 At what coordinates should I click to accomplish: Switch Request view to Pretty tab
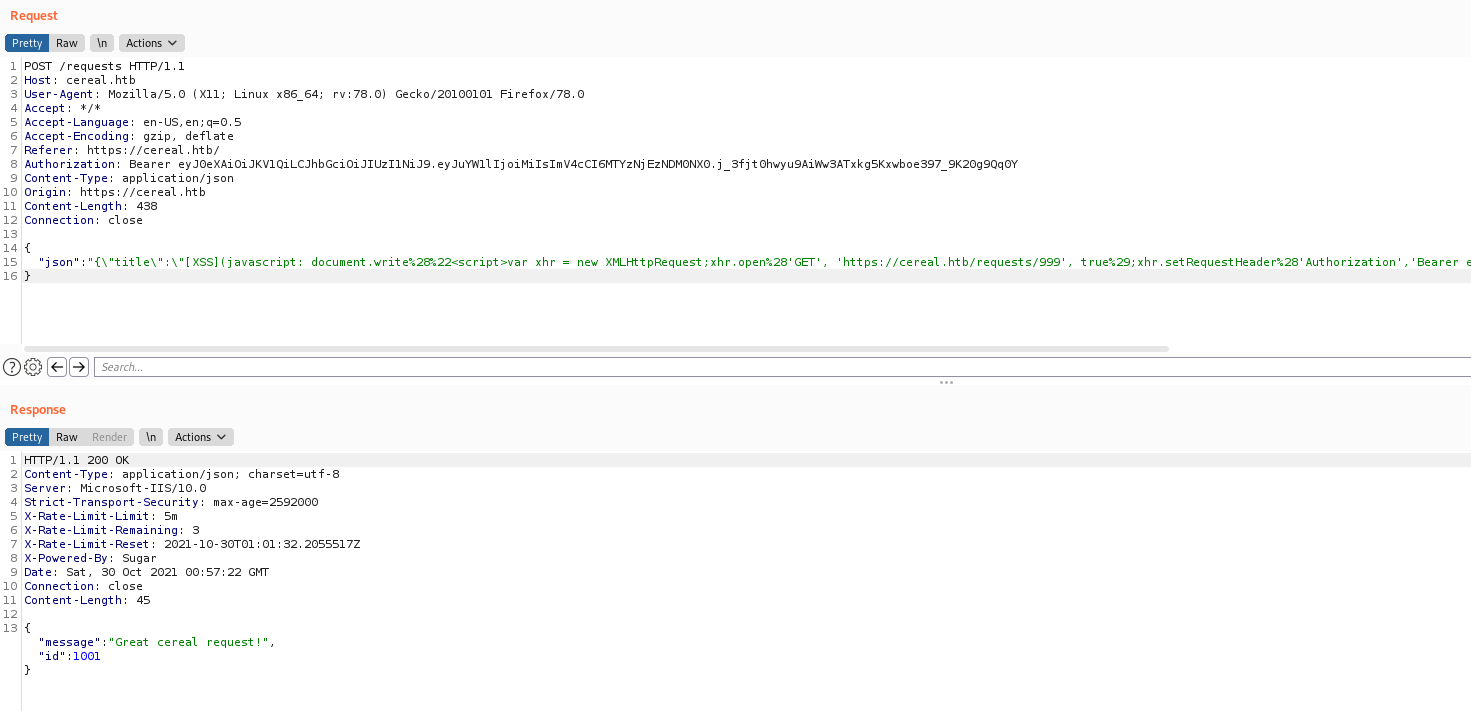coord(27,43)
